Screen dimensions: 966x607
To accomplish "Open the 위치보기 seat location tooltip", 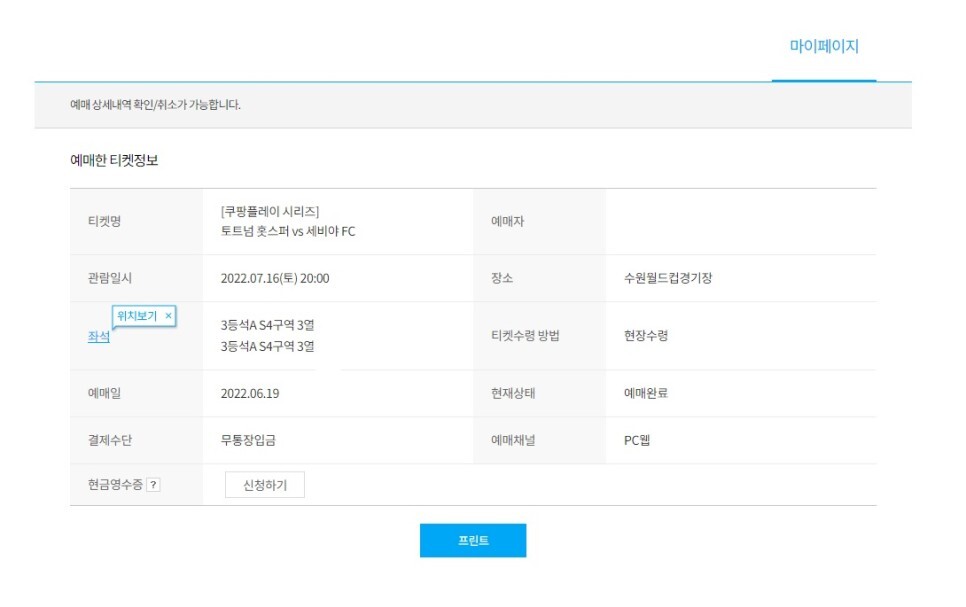I will (x=137, y=316).
